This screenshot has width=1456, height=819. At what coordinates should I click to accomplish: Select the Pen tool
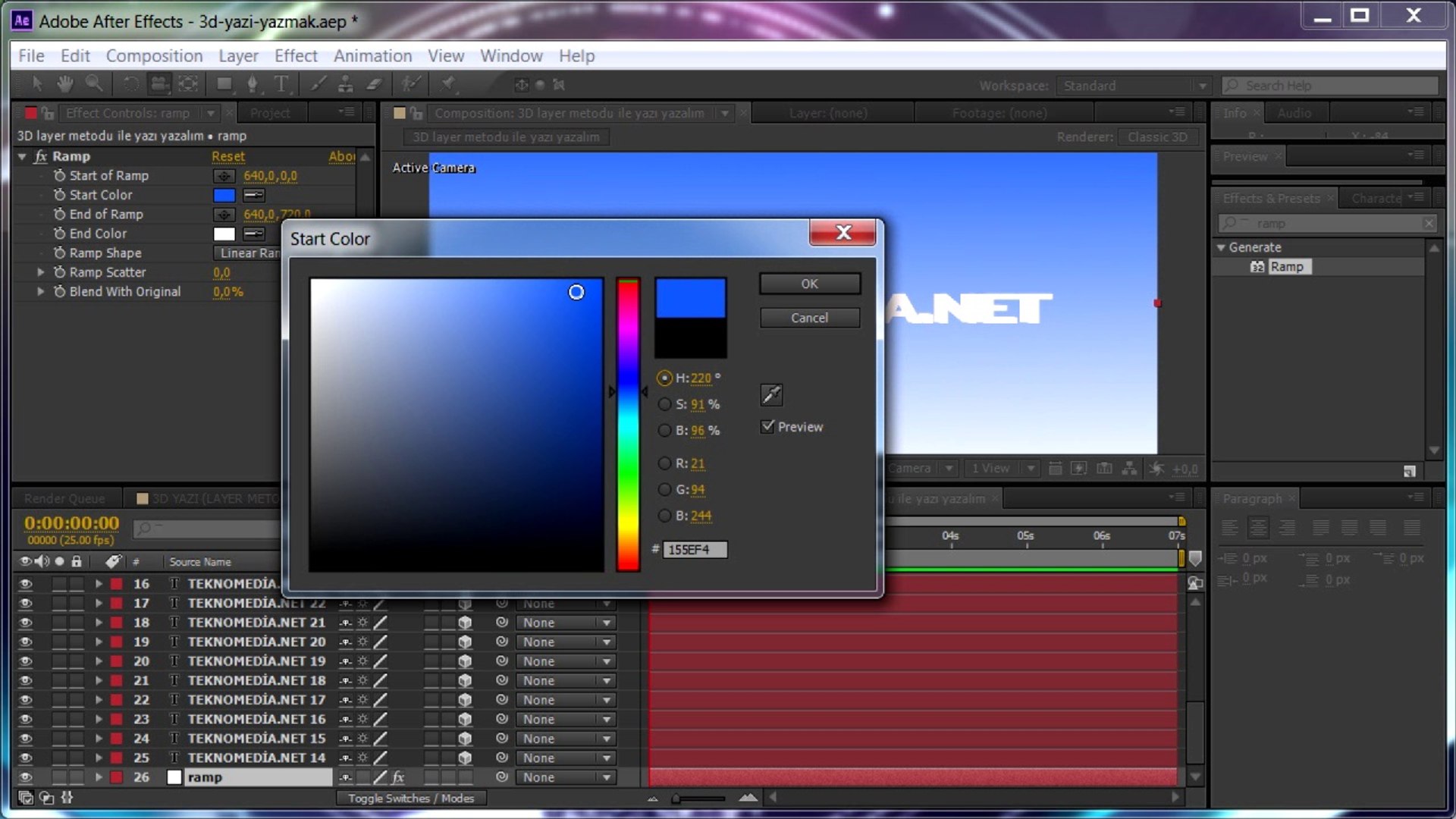(x=253, y=84)
